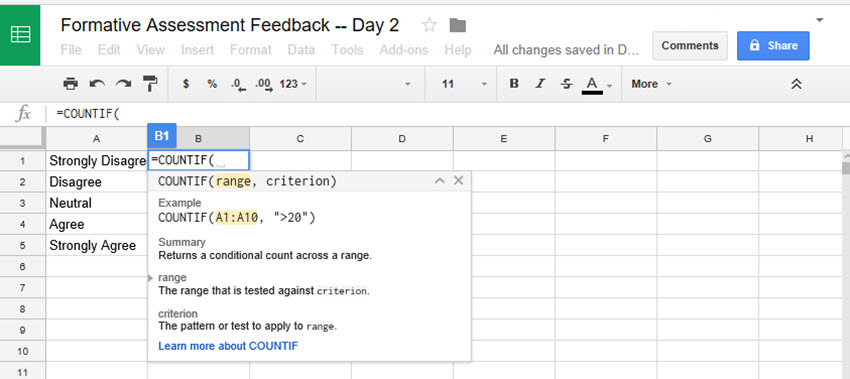This screenshot has width=850, height=379.
Task: Open the File menu
Action: tap(71, 50)
